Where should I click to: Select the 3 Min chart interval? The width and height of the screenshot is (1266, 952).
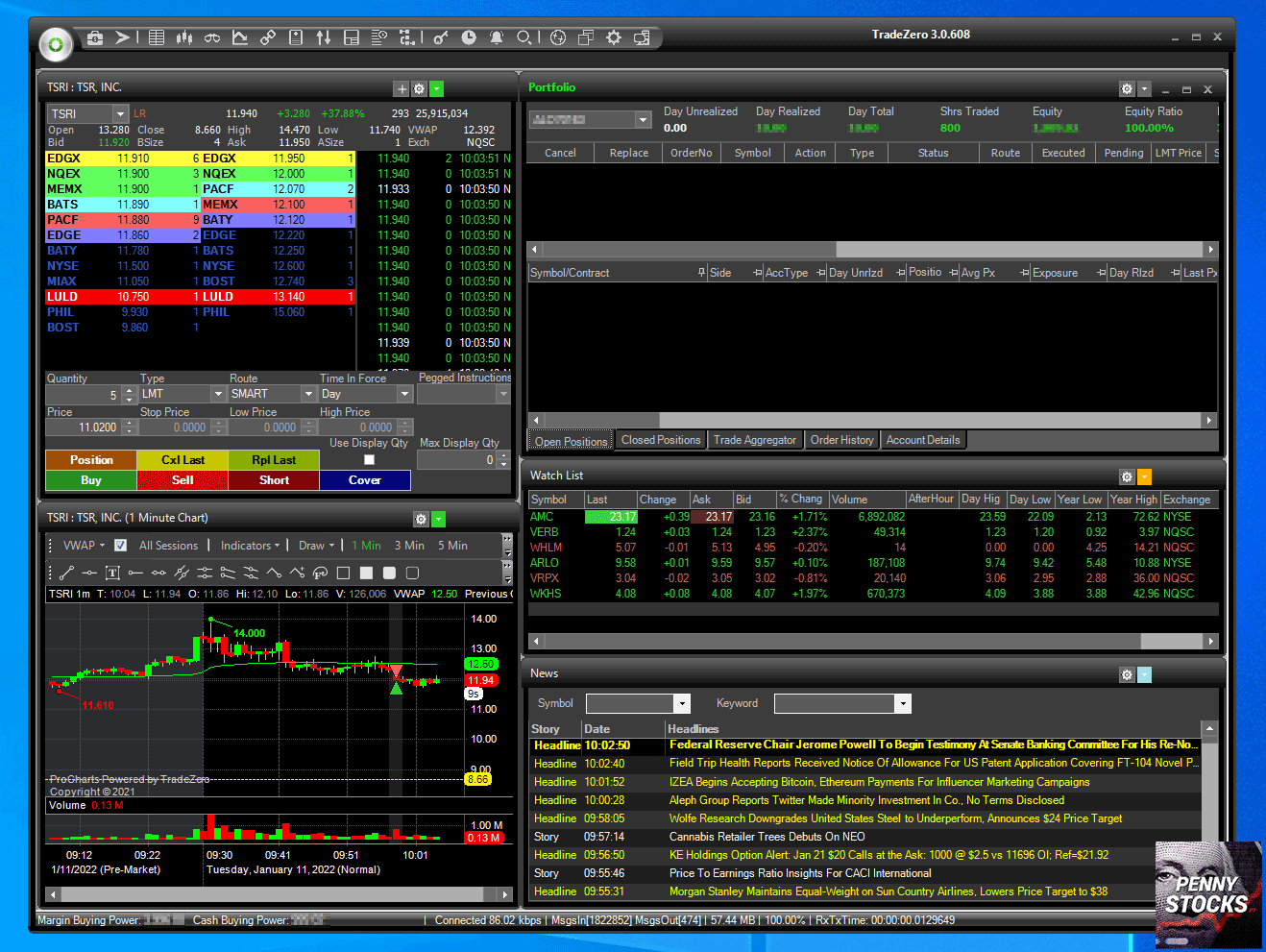tap(409, 545)
